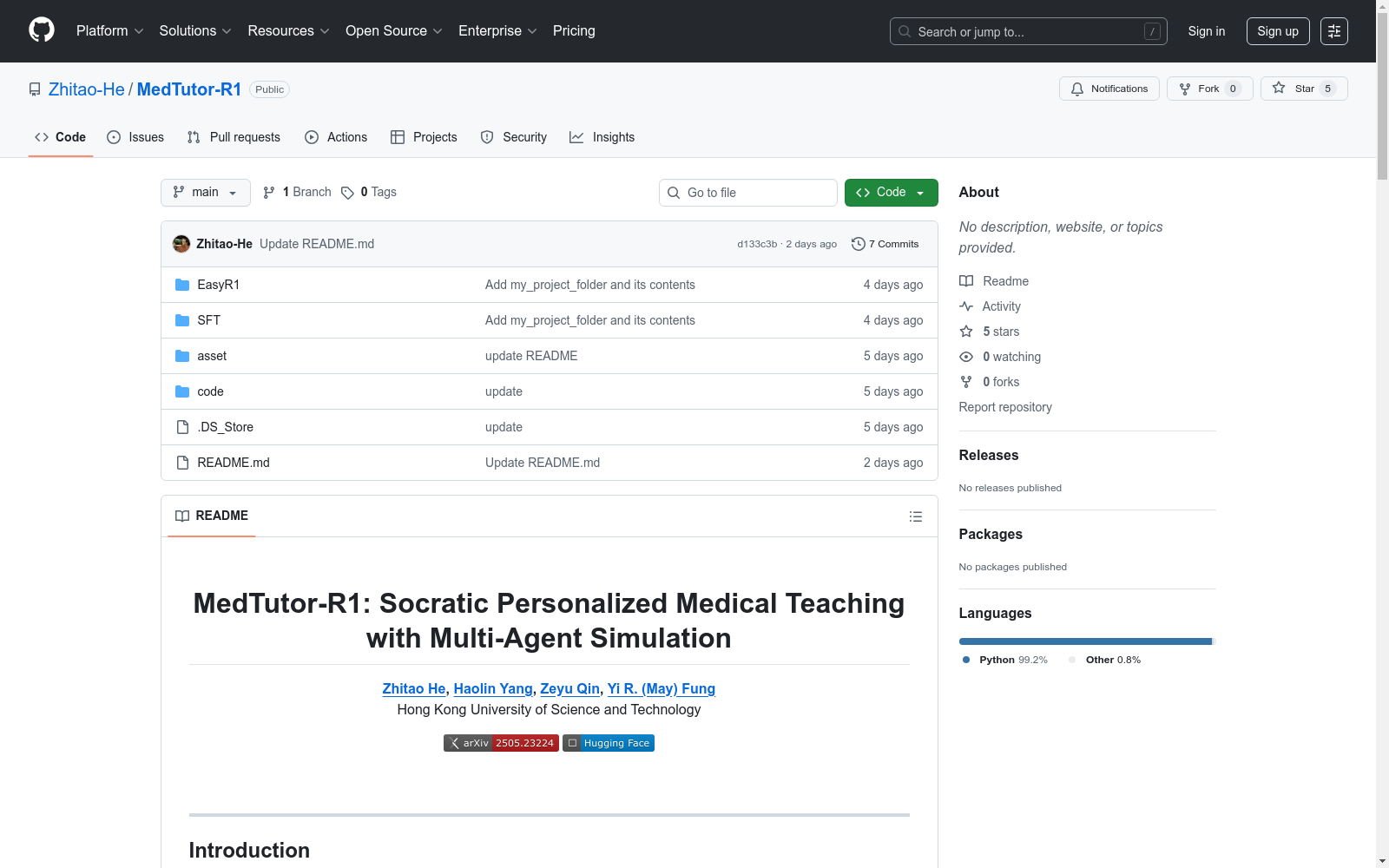The height and width of the screenshot is (868, 1389).
Task: Open commit message 'Update README.md' in header row
Action: [317, 244]
